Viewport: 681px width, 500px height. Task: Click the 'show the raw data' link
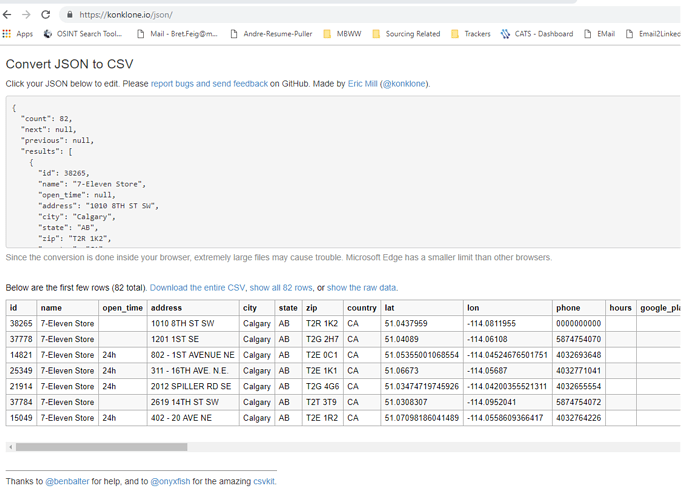(362, 288)
